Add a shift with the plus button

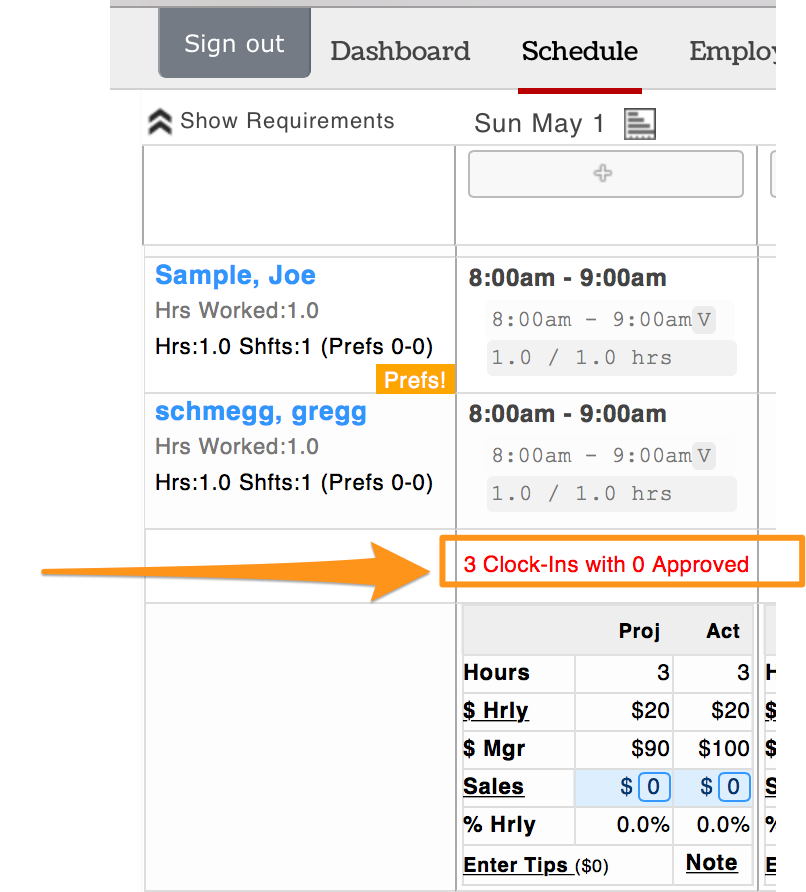tap(605, 174)
